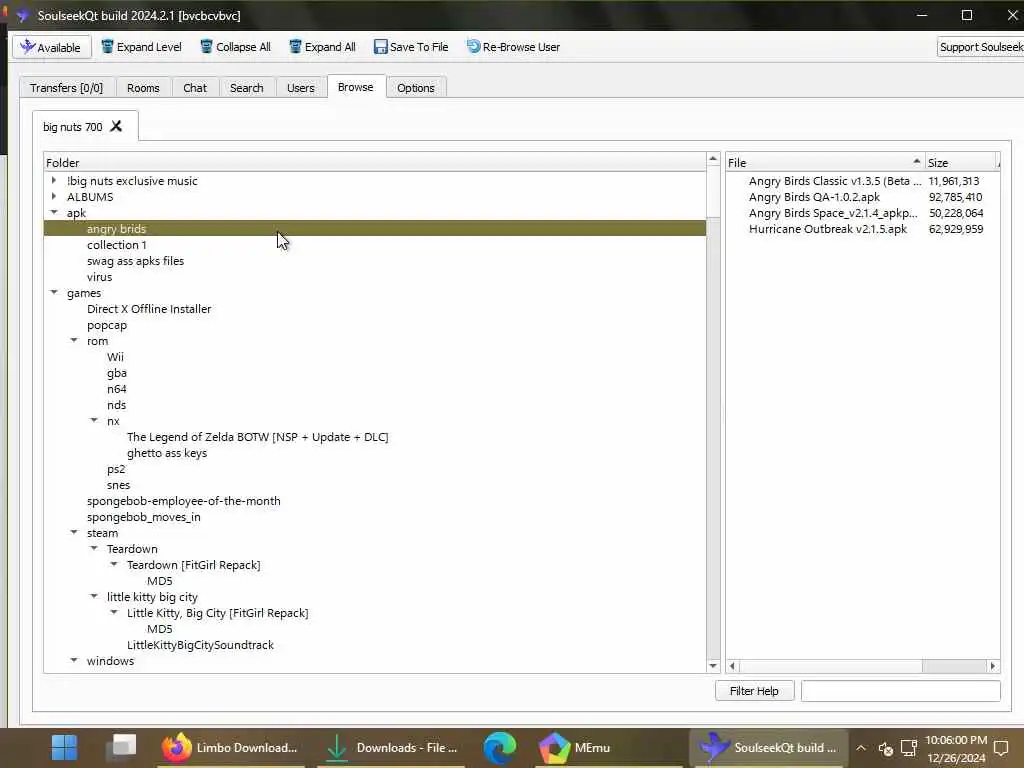
Task: Expand the !big nuts exclusive music folder
Action: click(54, 180)
